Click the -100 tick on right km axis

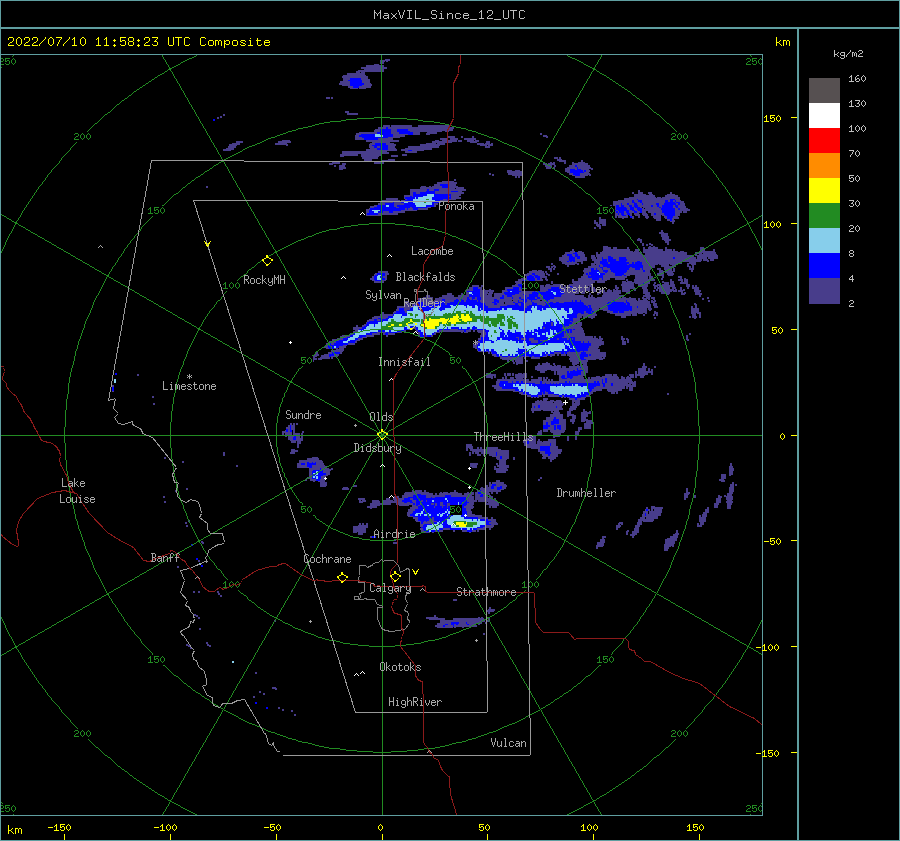[x=769, y=647]
